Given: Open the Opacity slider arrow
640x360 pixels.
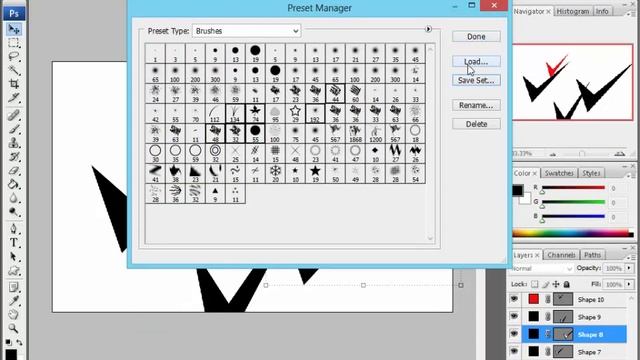Looking at the screenshot, I should pos(629,268).
